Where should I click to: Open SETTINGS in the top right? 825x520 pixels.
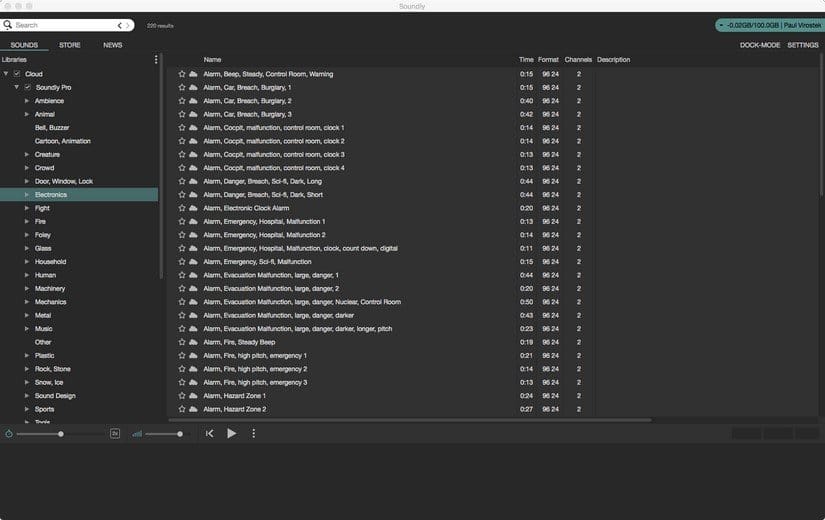[x=803, y=45]
